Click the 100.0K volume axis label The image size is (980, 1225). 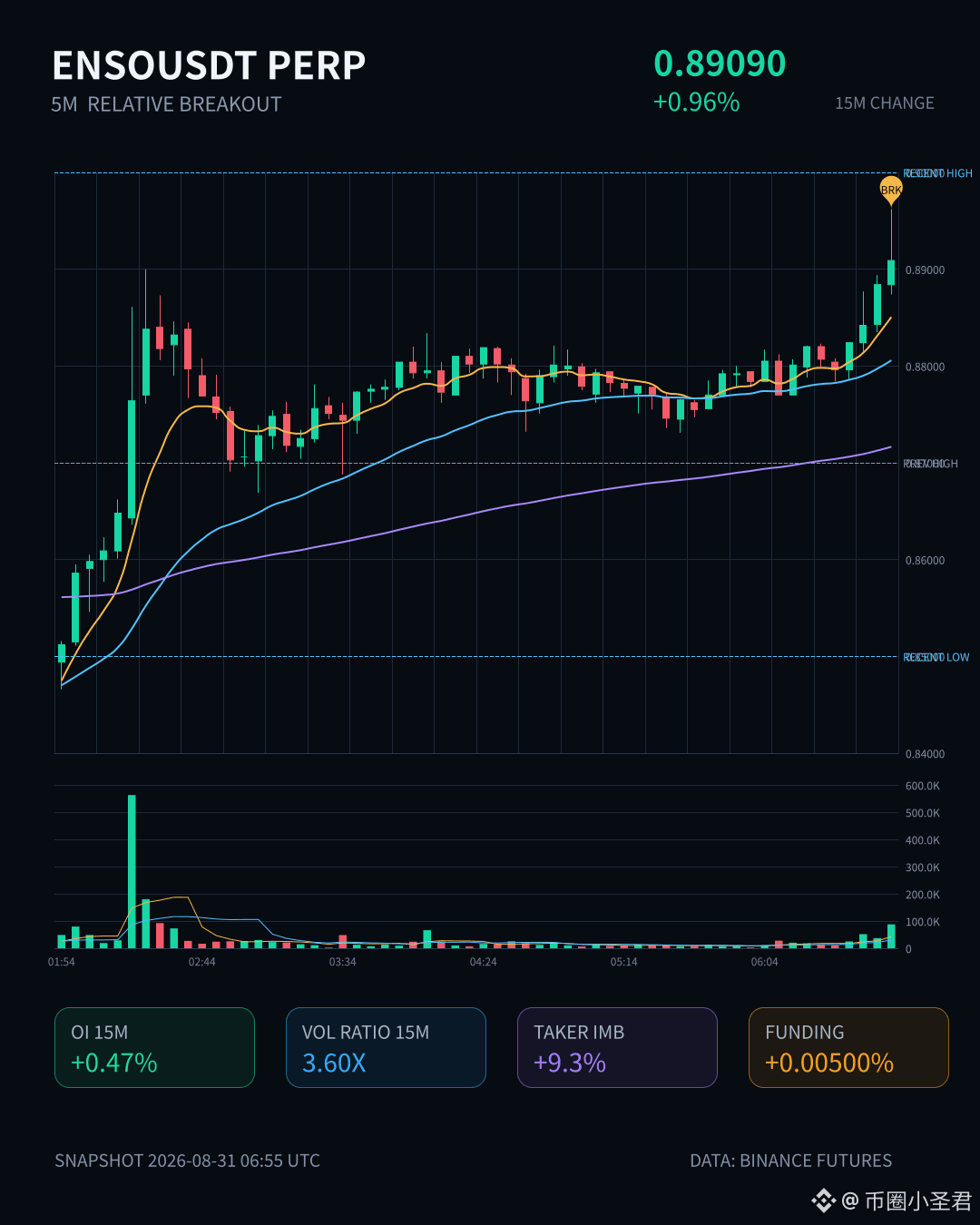(923, 922)
